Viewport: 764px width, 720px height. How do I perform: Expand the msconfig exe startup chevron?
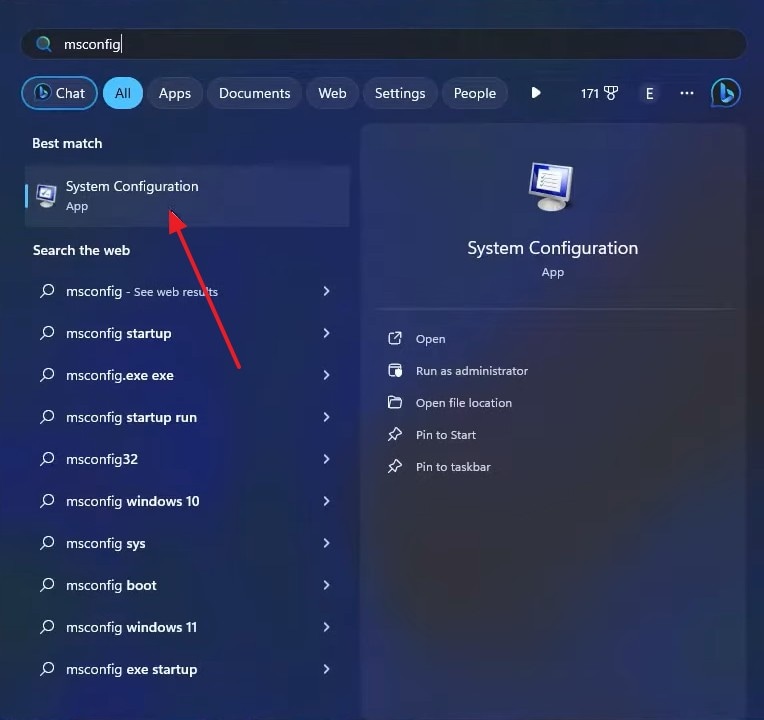(326, 668)
